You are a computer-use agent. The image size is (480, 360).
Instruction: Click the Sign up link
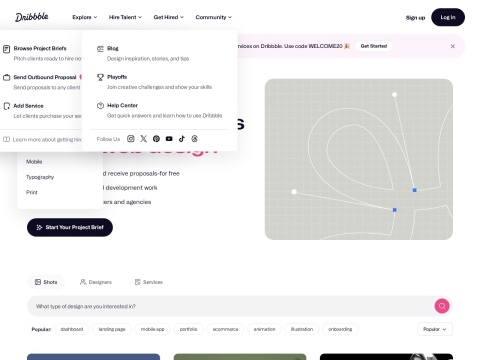point(415,17)
